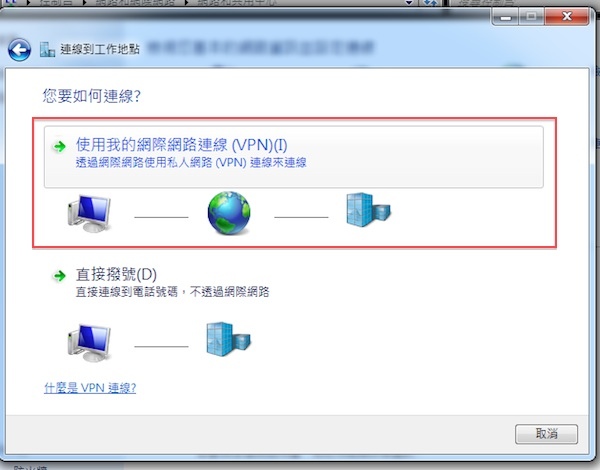Close the wizard with the red X
This screenshot has width=600, height=470.
coord(567,16)
